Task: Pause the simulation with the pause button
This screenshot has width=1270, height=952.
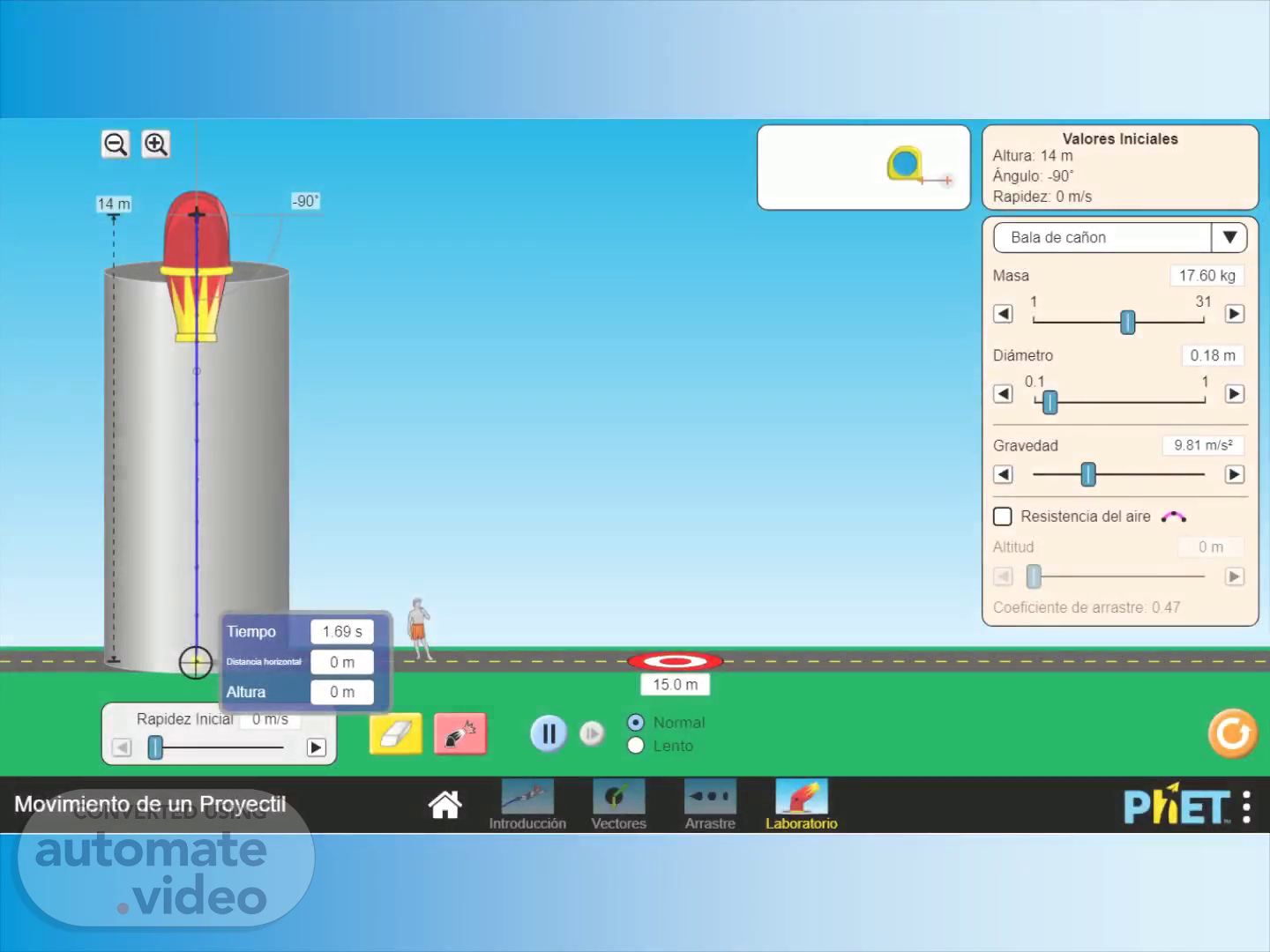Action: 548,733
